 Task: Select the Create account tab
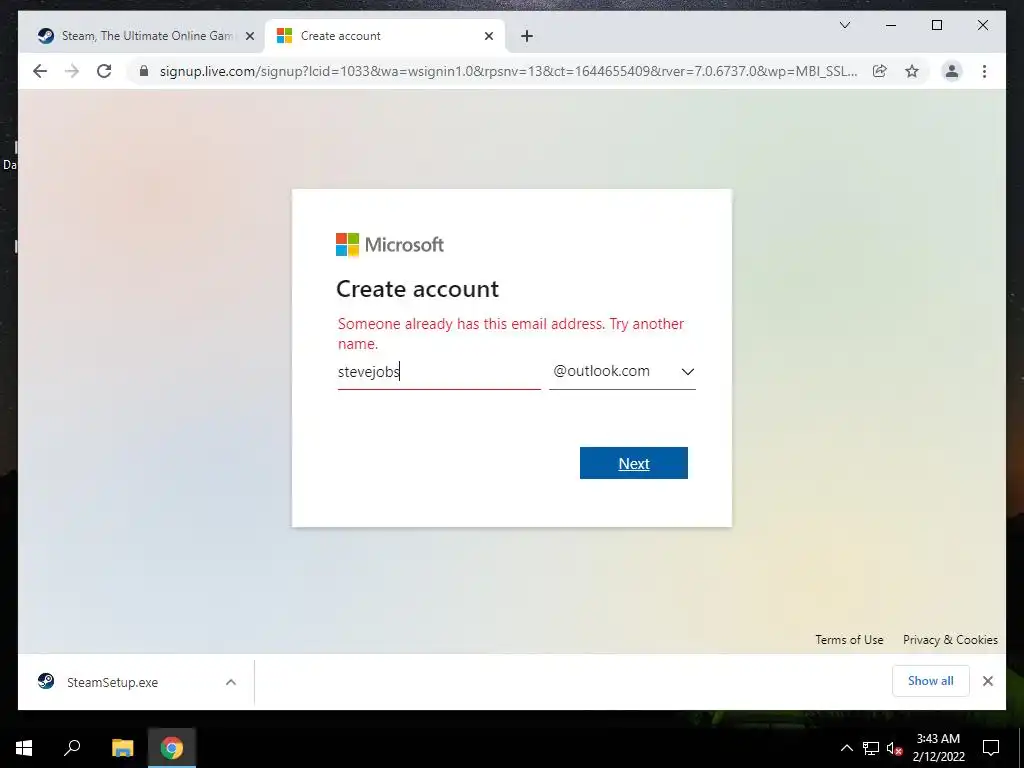[x=385, y=36]
